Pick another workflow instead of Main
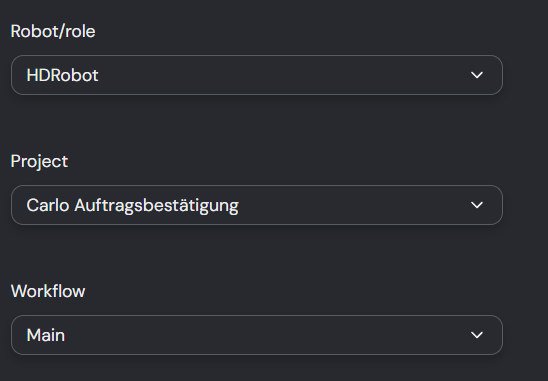 (x=257, y=335)
